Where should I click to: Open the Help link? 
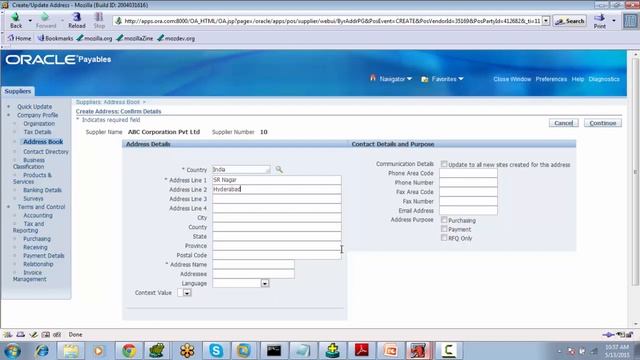coord(578,79)
